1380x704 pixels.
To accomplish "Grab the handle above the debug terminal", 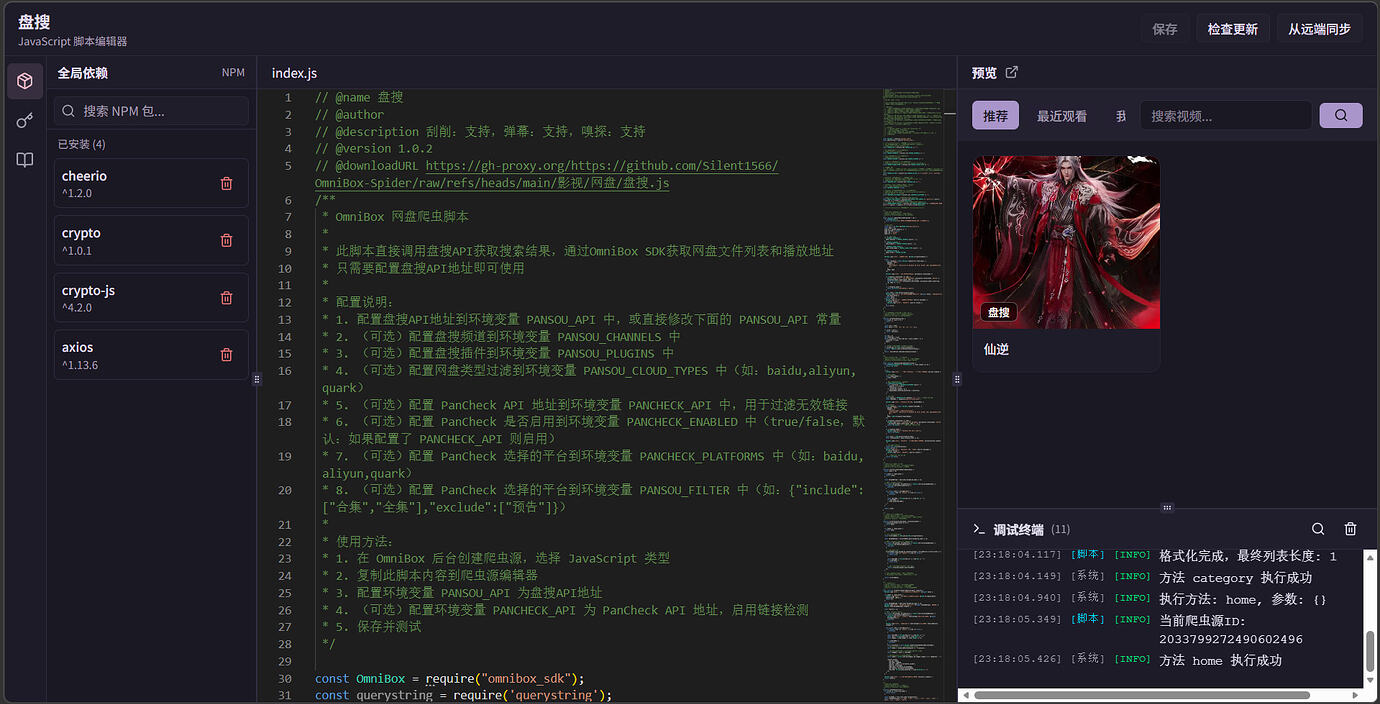I will [x=1167, y=508].
